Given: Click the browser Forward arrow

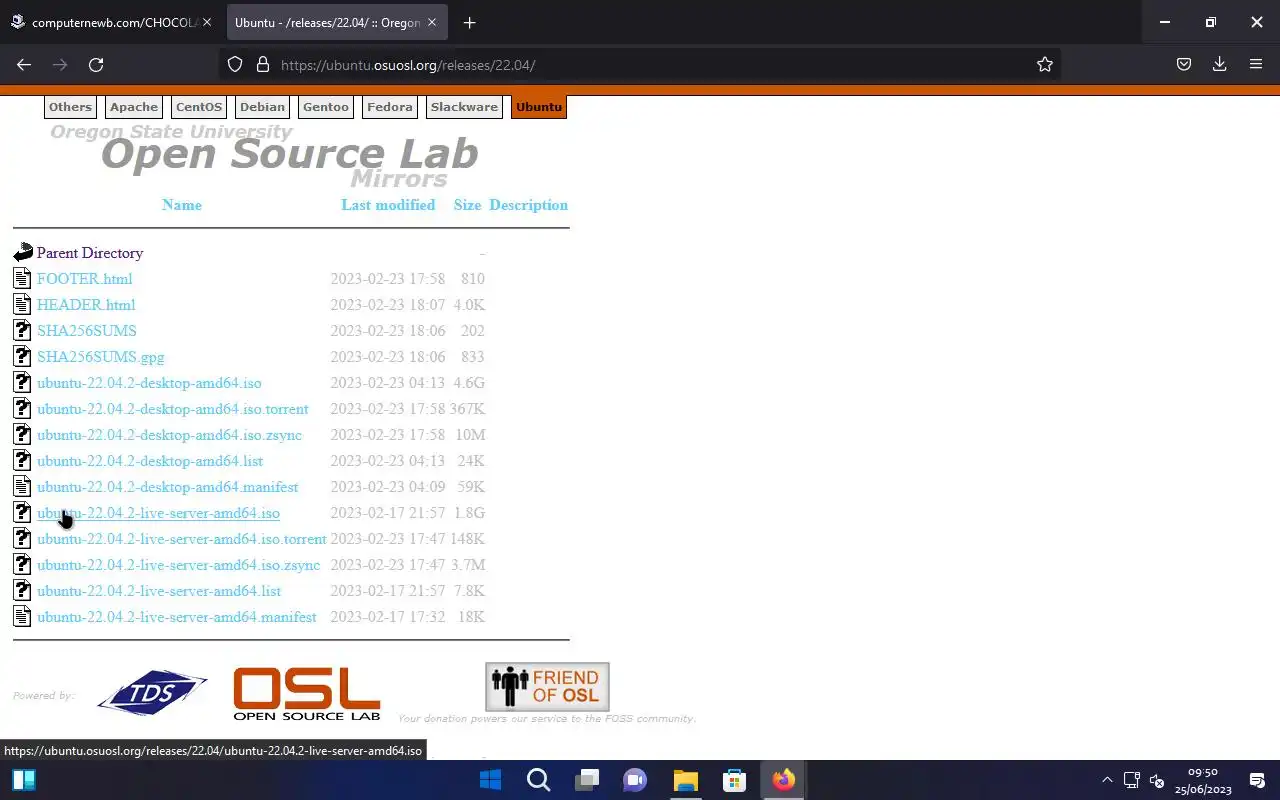Looking at the screenshot, I should click(x=60, y=64).
